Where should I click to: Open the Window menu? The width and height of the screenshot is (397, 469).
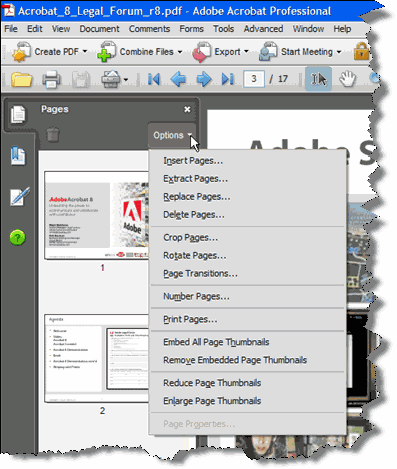point(308,29)
